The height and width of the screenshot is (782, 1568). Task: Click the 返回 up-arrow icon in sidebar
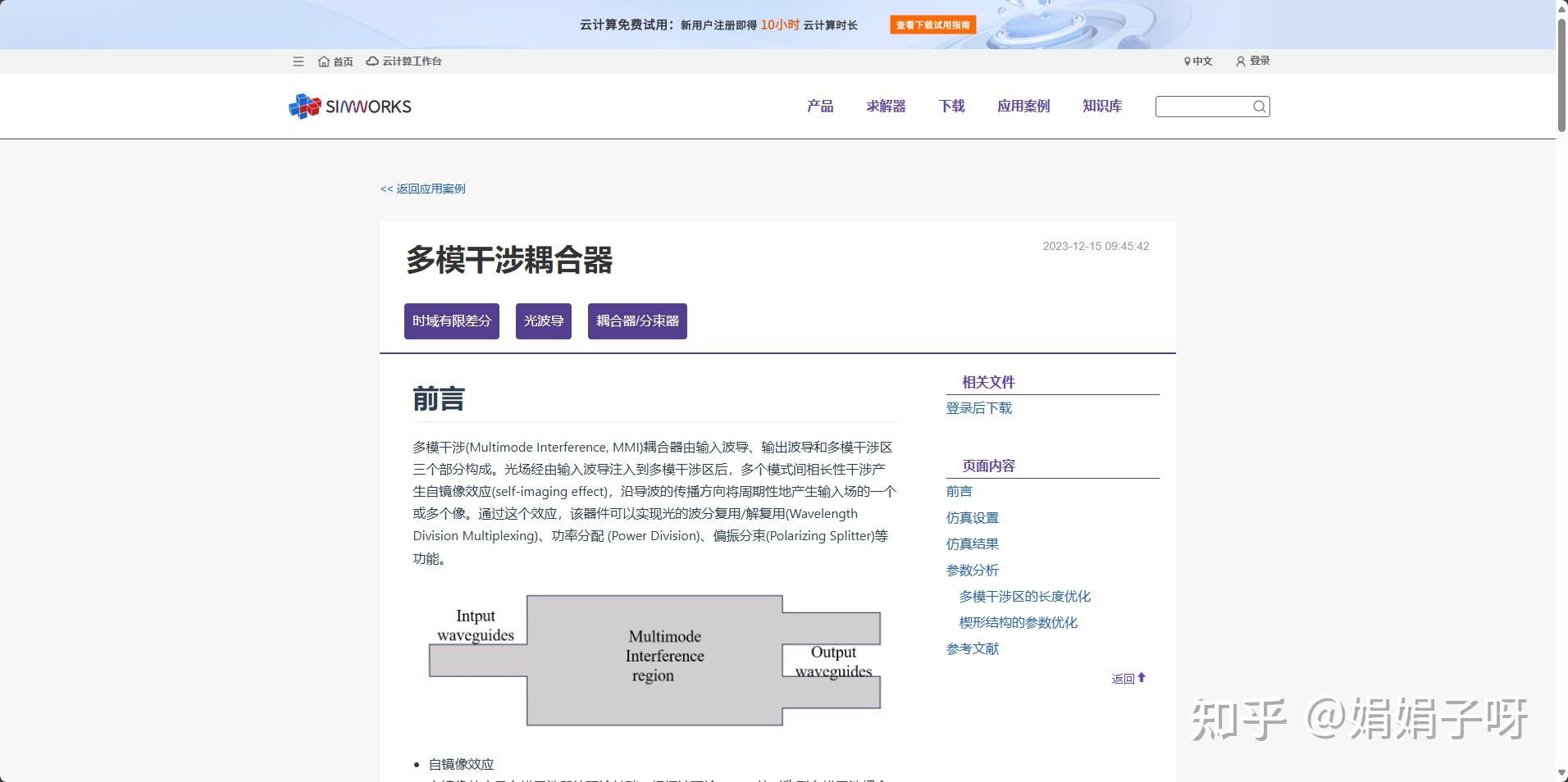1143,677
